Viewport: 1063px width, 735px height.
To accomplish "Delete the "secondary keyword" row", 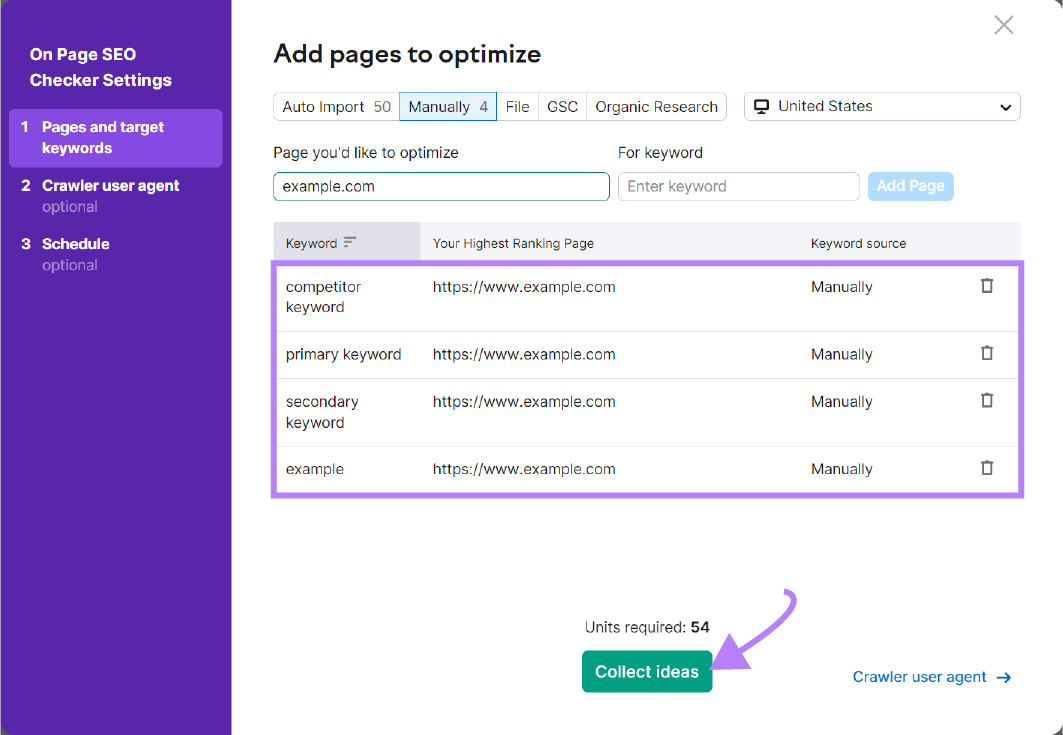I will pyautogui.click(x=987, y=400).
